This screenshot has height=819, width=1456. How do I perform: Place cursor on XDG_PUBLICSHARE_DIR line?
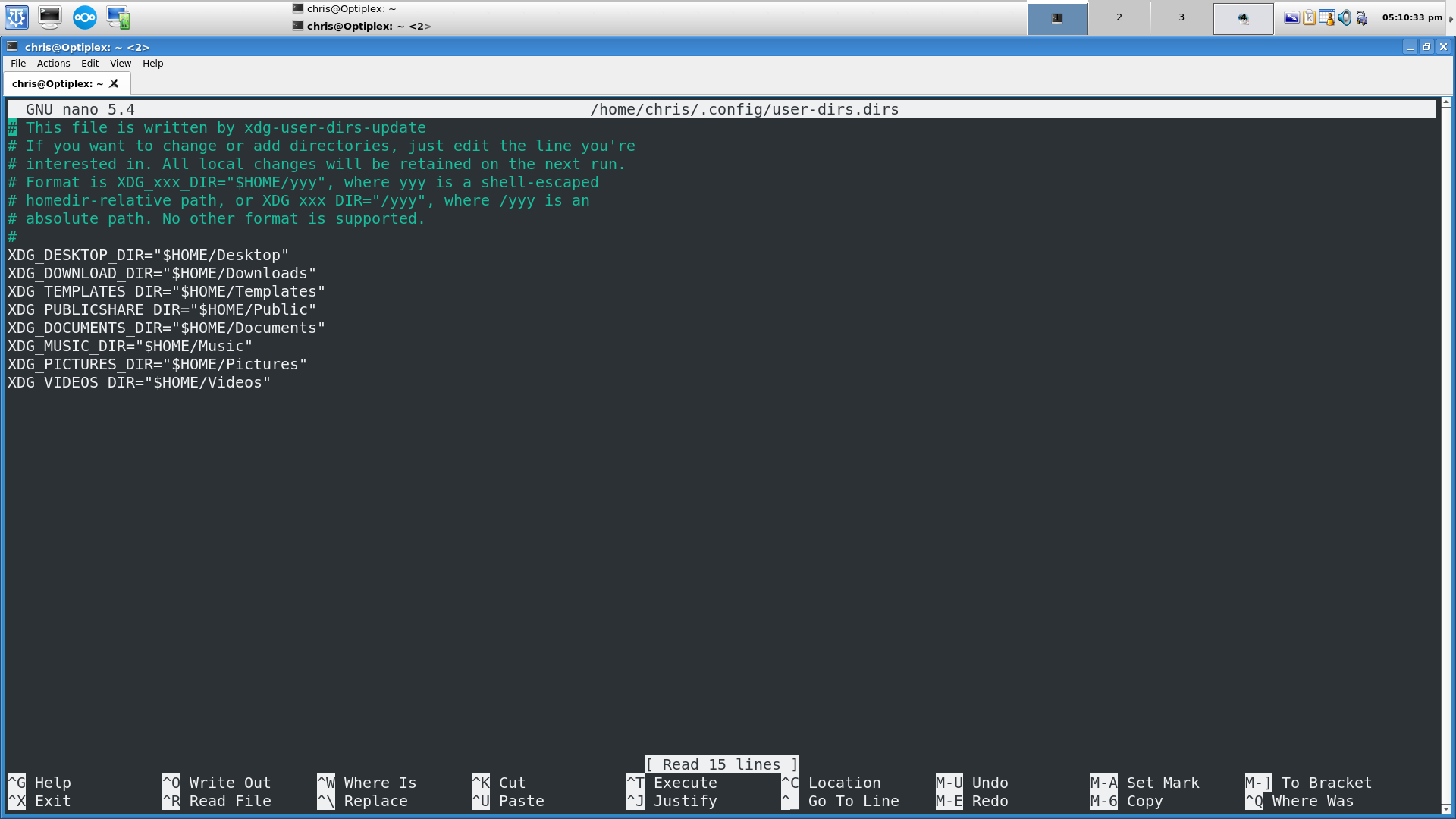(x=162, y=310)
